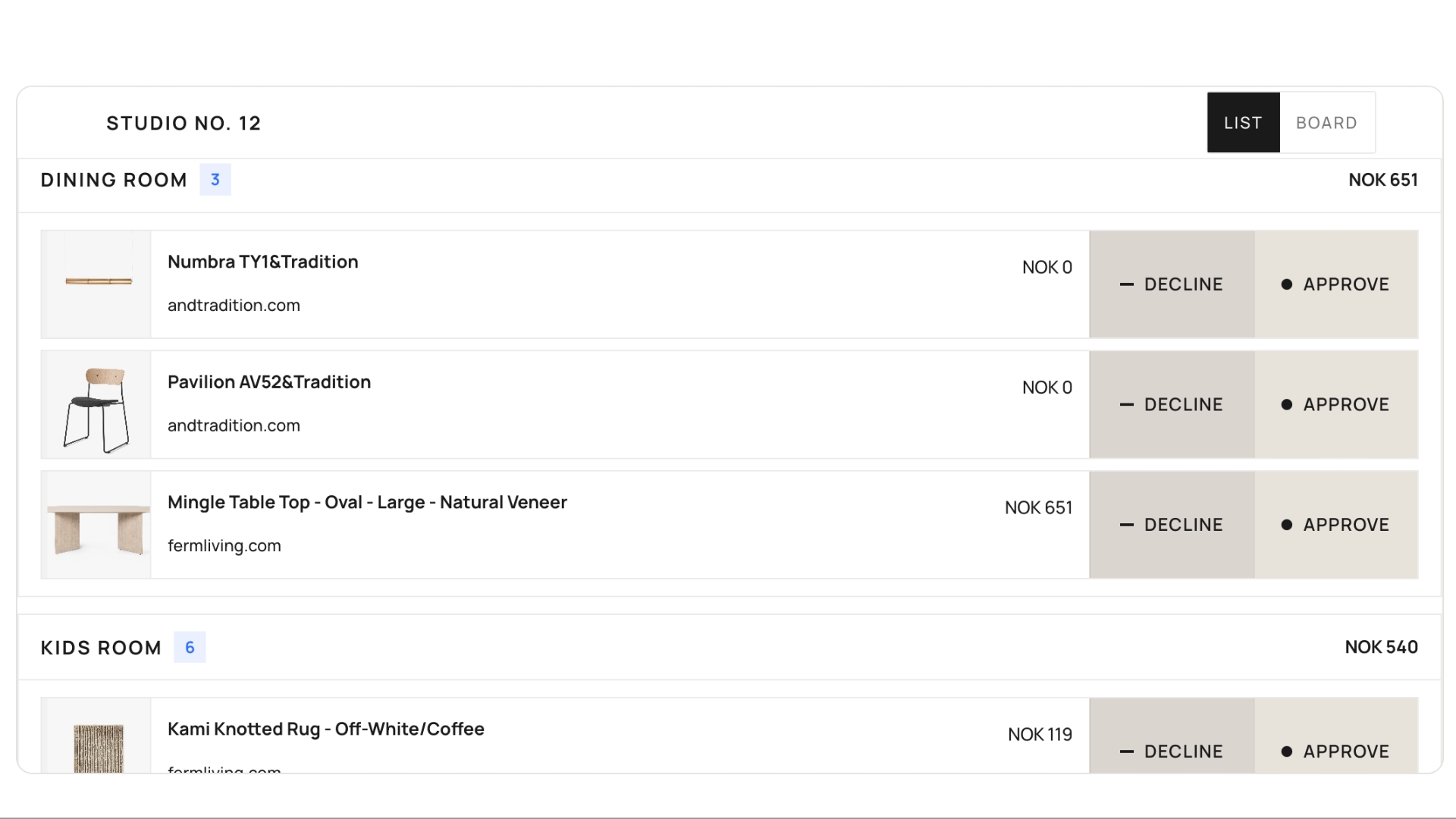The image size is (1456, 819).
Task: Open the Mingle table thumbnail image
Action: point(99,525)
